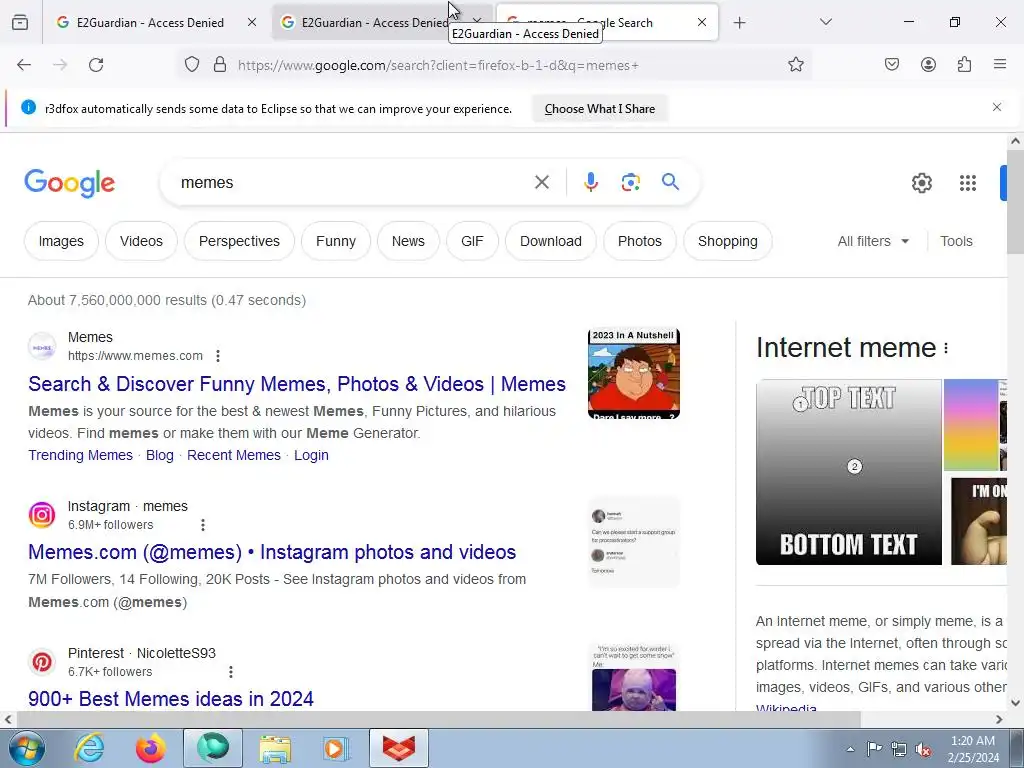
Task: Open Firefox View tab icon
Action: pyautogui.click(x=20, y=22)
